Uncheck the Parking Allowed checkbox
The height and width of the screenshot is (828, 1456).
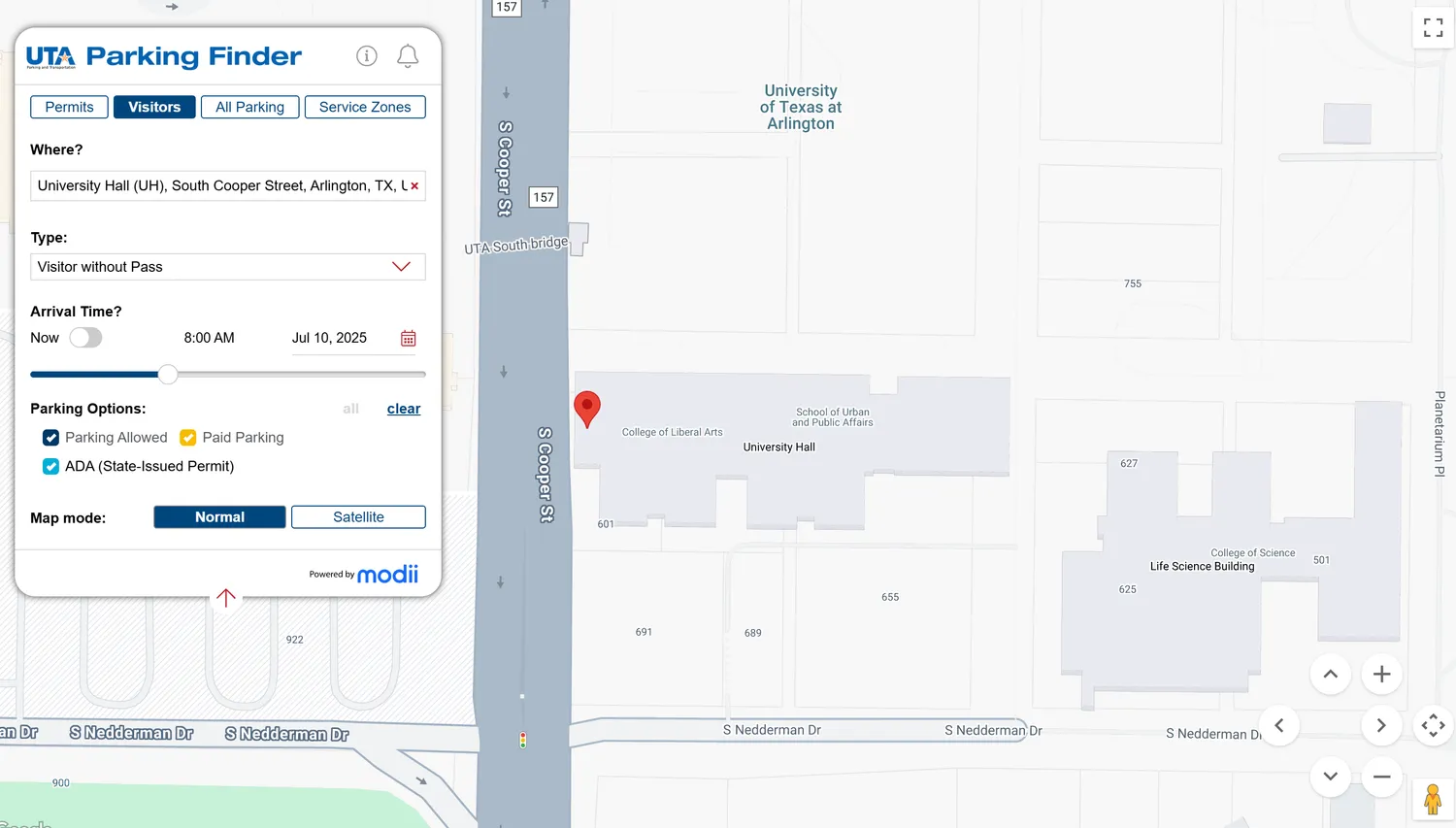(51, 438)
